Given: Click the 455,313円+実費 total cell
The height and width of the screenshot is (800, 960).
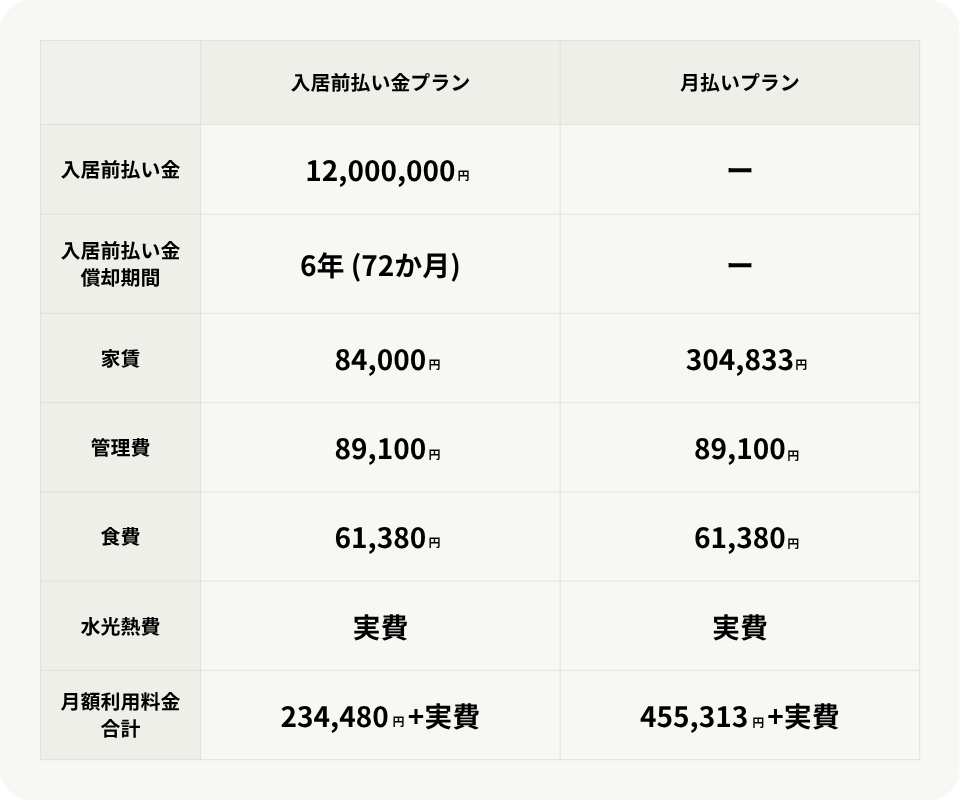Looking at the screenshot, I should click(x=740, y=717).
